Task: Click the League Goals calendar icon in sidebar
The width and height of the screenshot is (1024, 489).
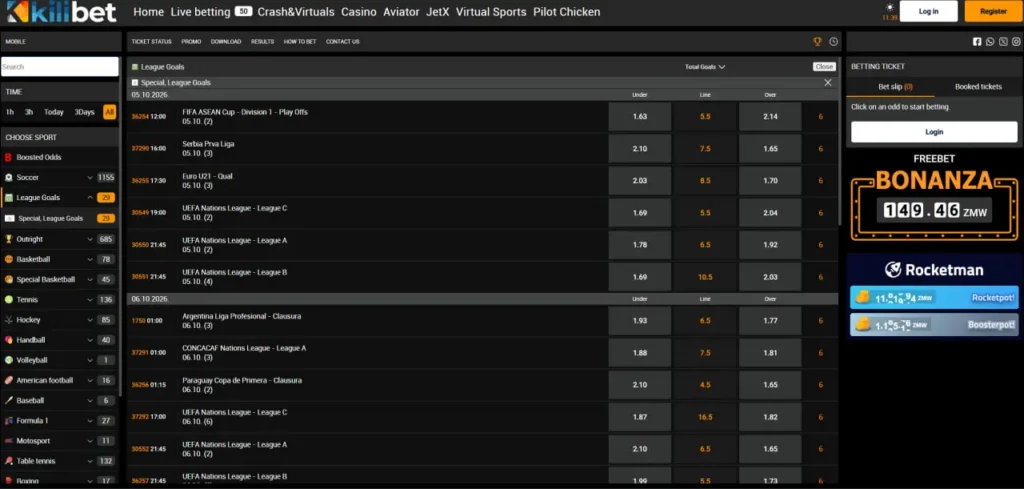Action: coord(8,197)
